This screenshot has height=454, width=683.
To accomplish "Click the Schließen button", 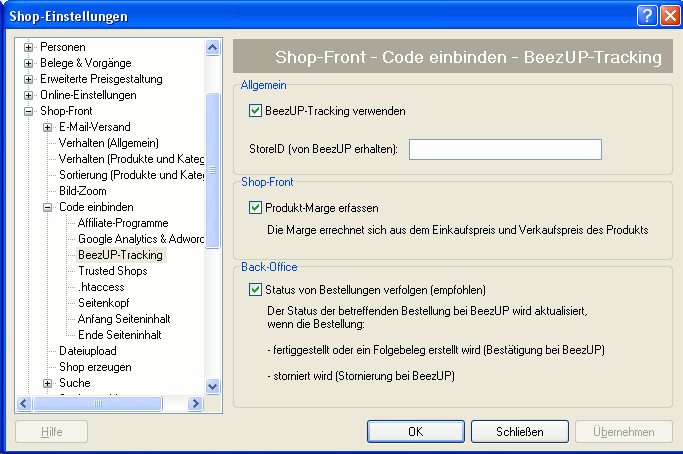I will click(x=520, y=432).
